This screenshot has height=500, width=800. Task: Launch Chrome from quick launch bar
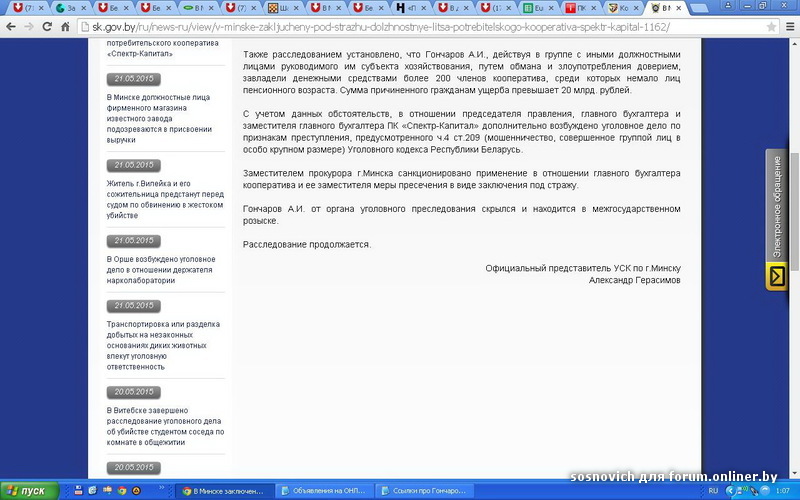point(122,491)
